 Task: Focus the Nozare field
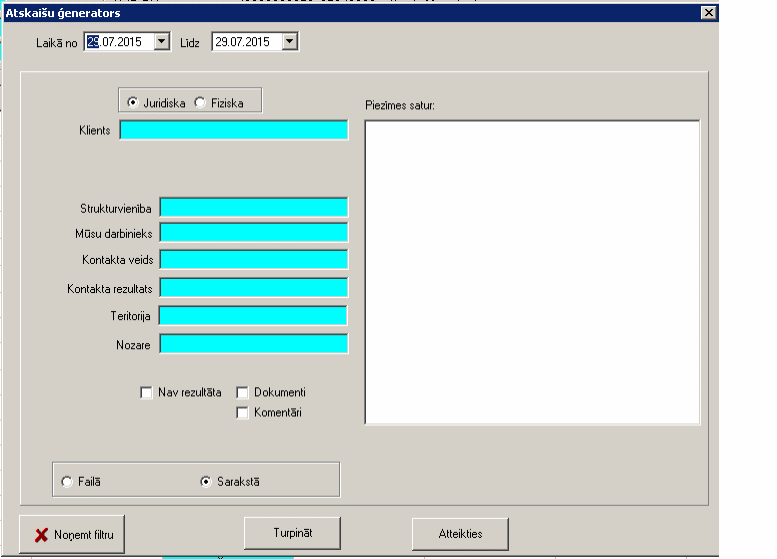click(x=254, y=343)
